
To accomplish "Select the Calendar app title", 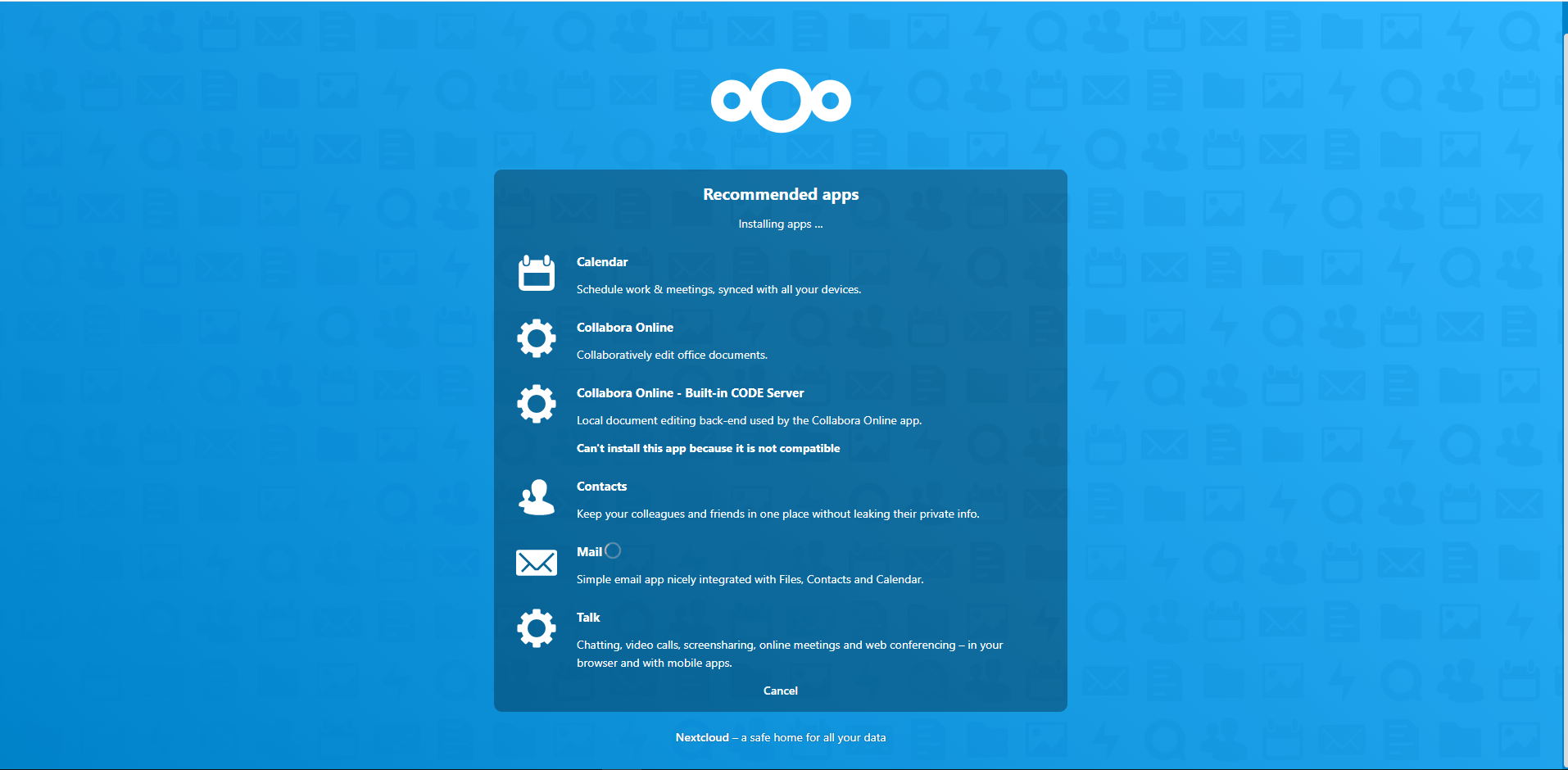I will pyautogui.click(x=602, y=262).
